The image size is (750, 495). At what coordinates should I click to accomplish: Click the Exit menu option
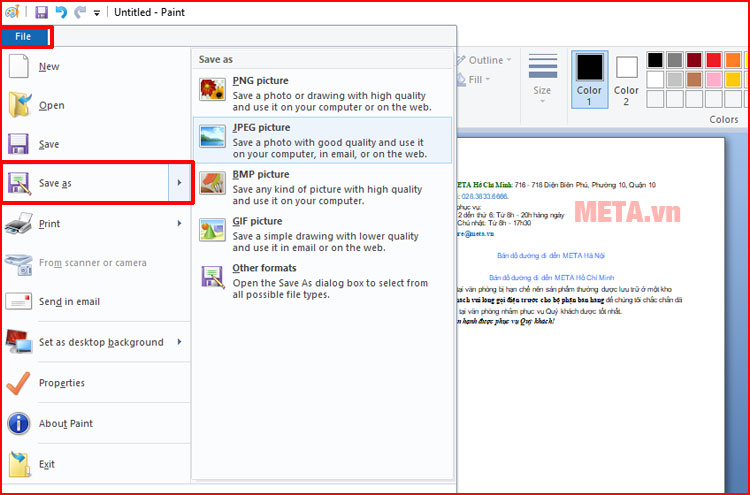47,464
